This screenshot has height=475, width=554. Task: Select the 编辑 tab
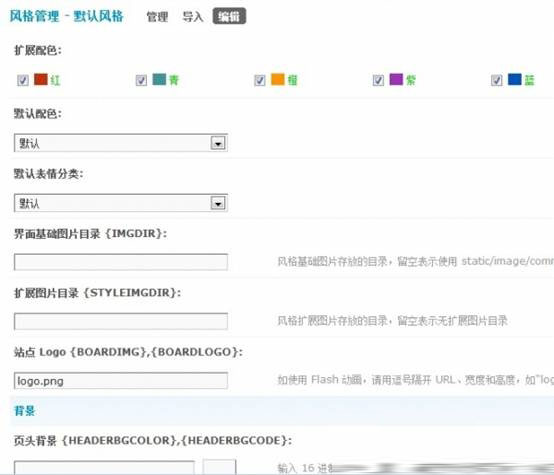(229, 16)
